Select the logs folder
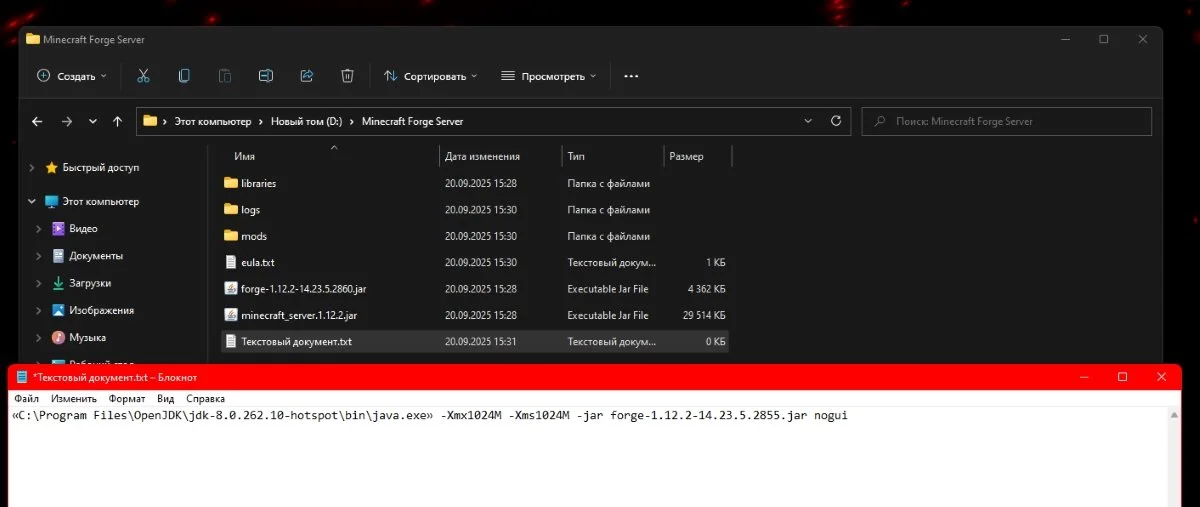The width and height of the screenshot is (1200, 507). click(250, 210)
